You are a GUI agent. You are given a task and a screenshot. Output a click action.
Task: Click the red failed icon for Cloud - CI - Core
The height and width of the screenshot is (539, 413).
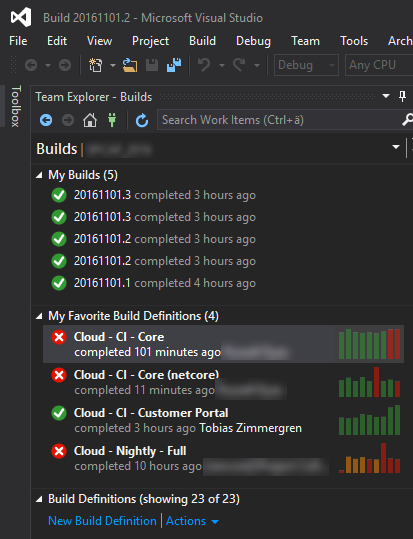pyautogui.click(x=59, y=337)
